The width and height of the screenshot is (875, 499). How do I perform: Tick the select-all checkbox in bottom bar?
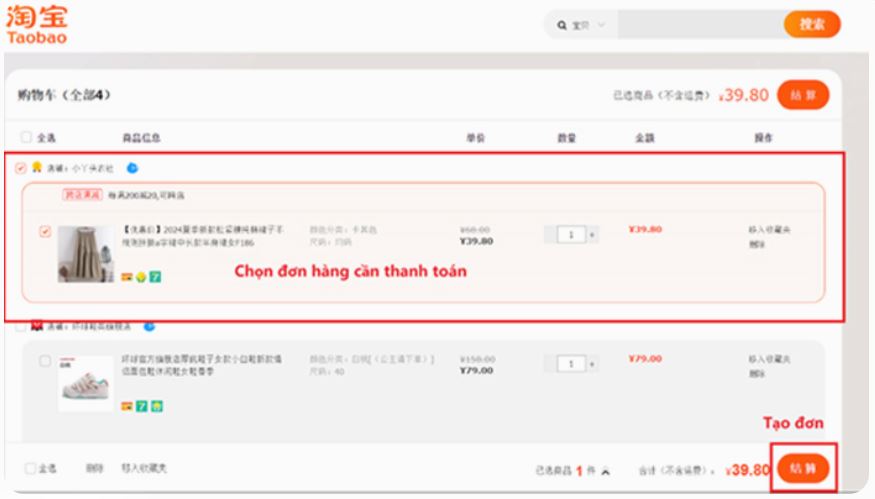(31, 468)
